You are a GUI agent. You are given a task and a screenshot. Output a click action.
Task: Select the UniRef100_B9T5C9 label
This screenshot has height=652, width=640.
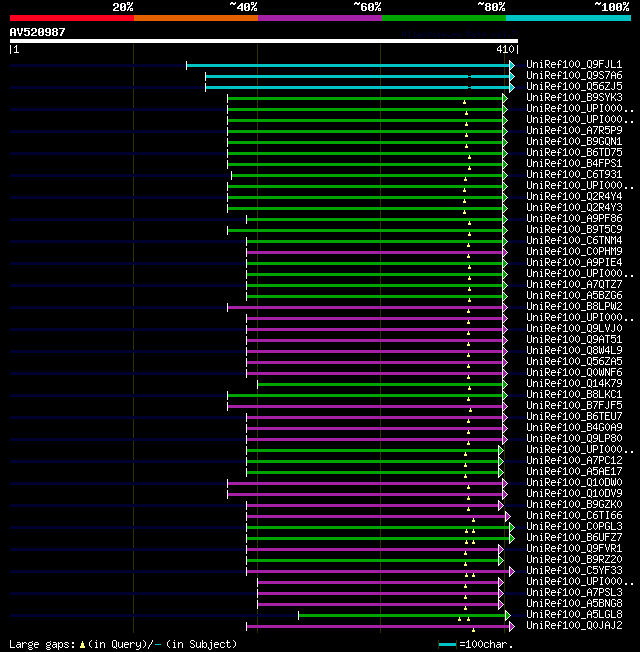(574, 230)
